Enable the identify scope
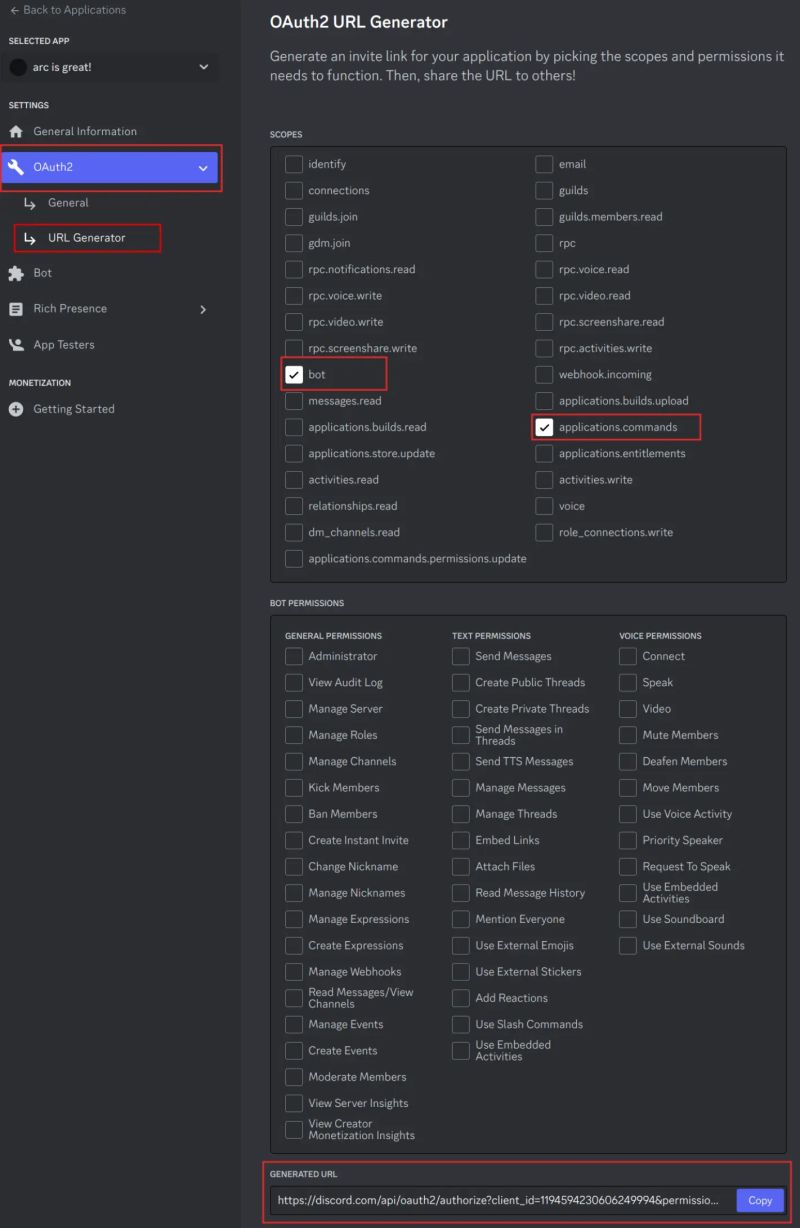This screenshot has height=1228, width=800. pyautogui.click(x=294, y=164)
